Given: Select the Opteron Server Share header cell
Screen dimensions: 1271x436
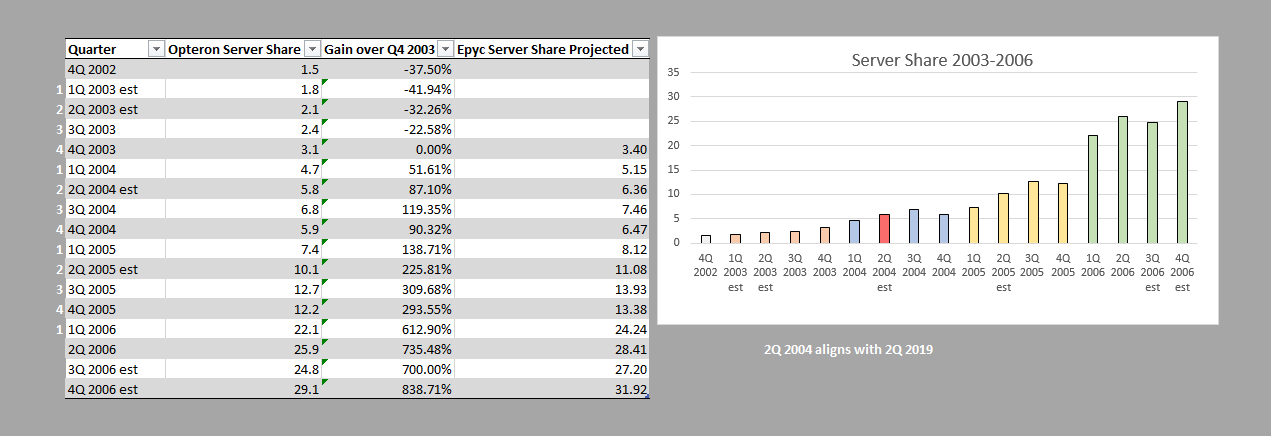Looking at the screenshot, I should tap(243, 49).
